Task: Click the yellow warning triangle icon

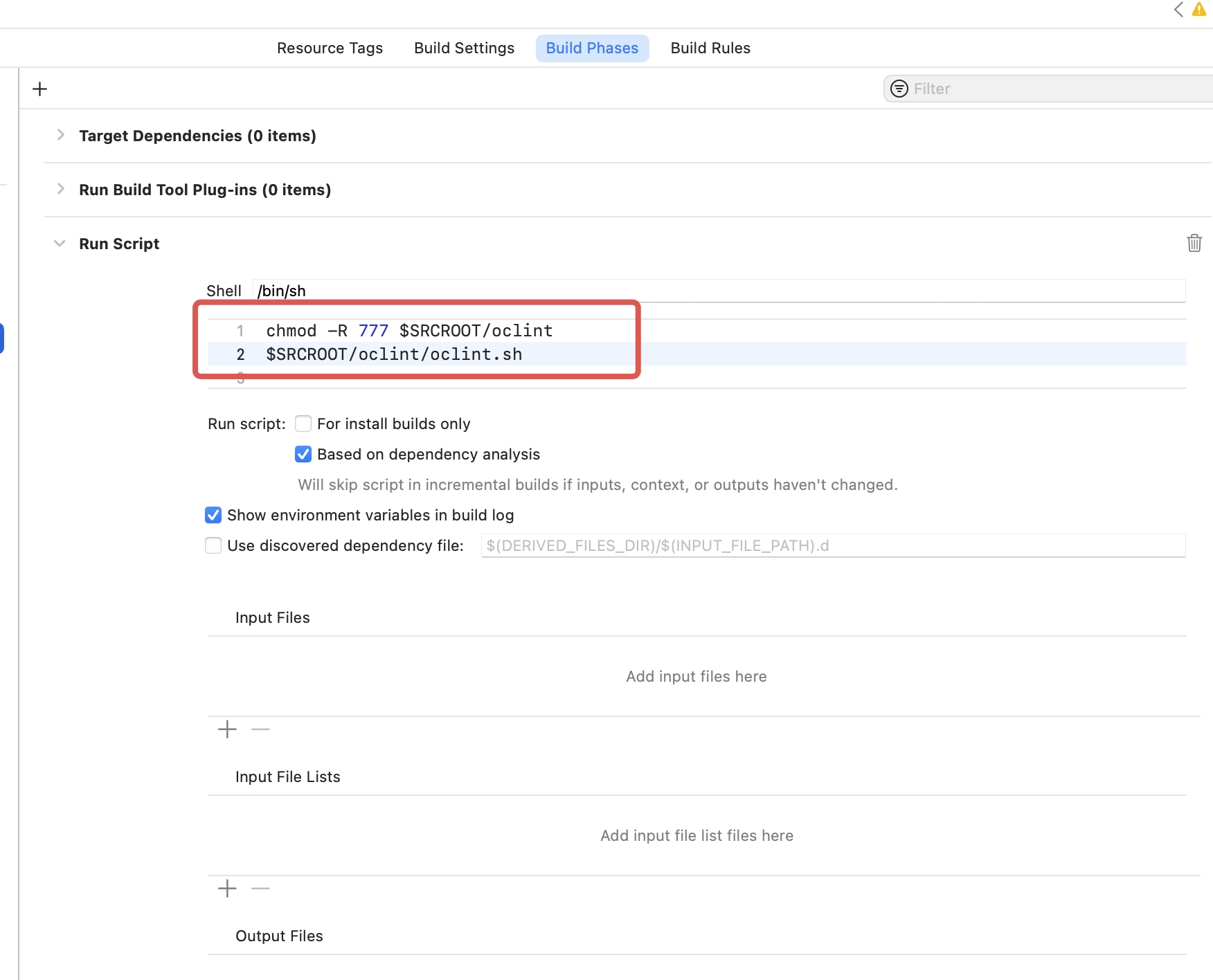Action: [x=1199, y=9]
